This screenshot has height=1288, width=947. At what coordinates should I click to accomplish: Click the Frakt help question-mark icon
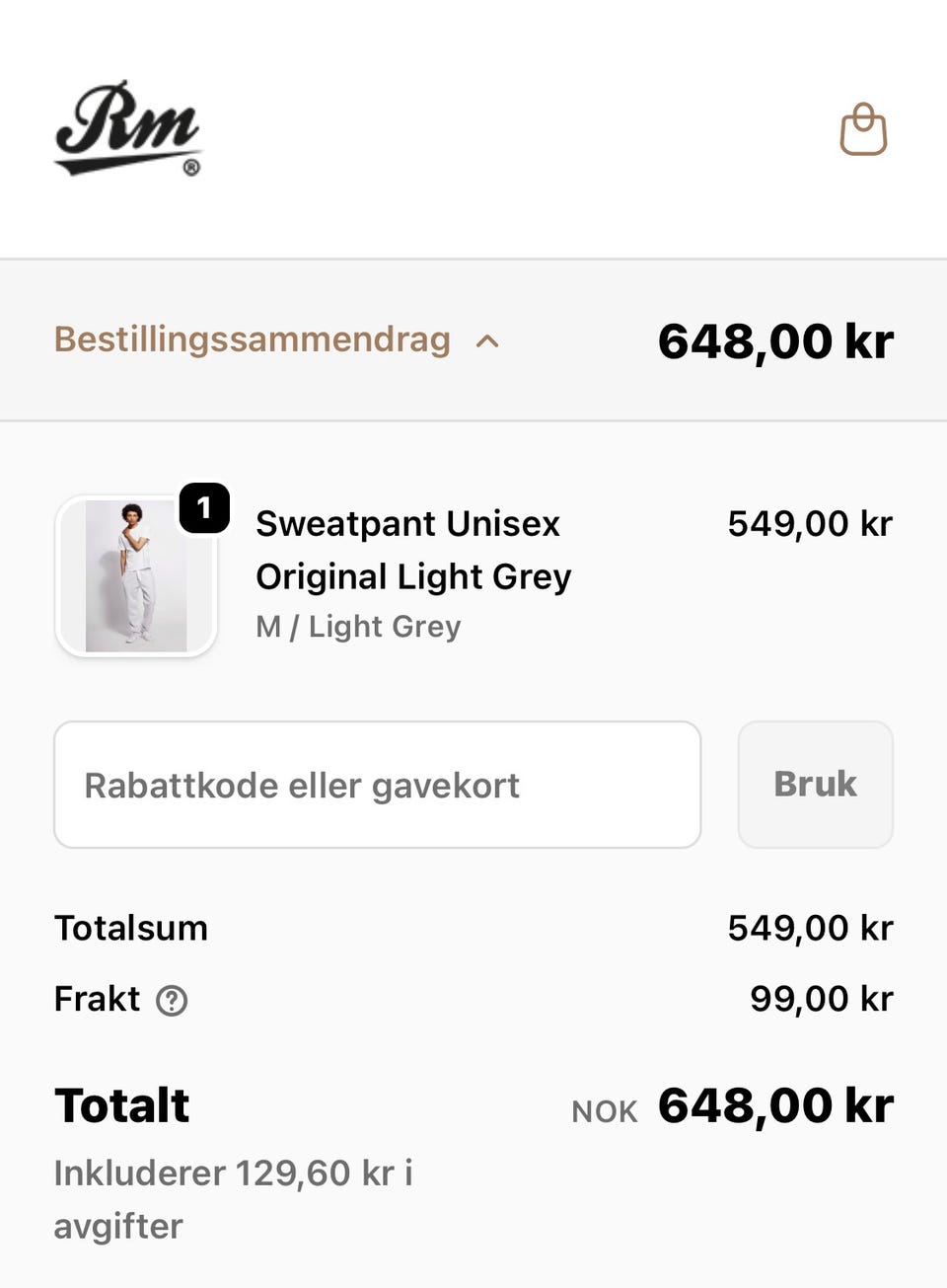172,1001
